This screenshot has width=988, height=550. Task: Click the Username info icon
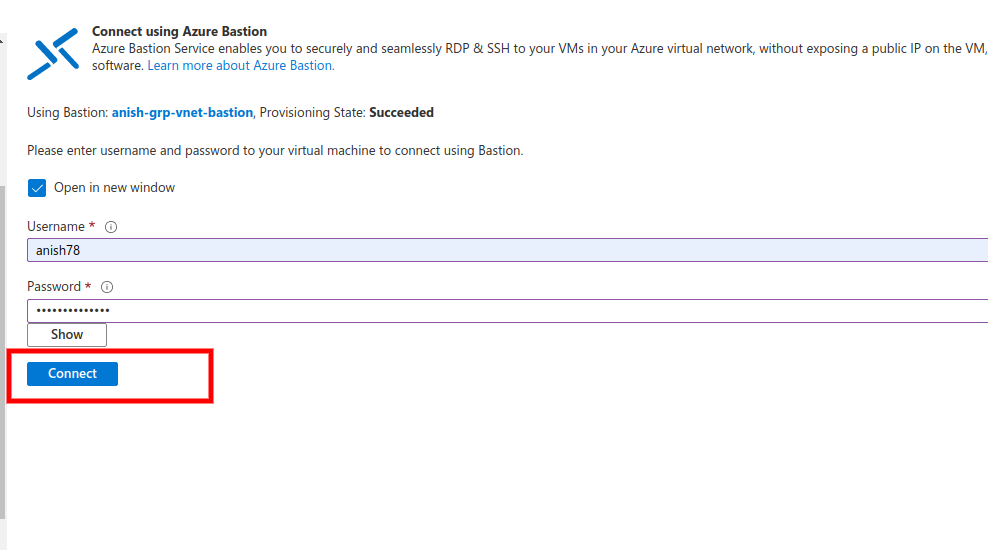(x=111, y=227)
